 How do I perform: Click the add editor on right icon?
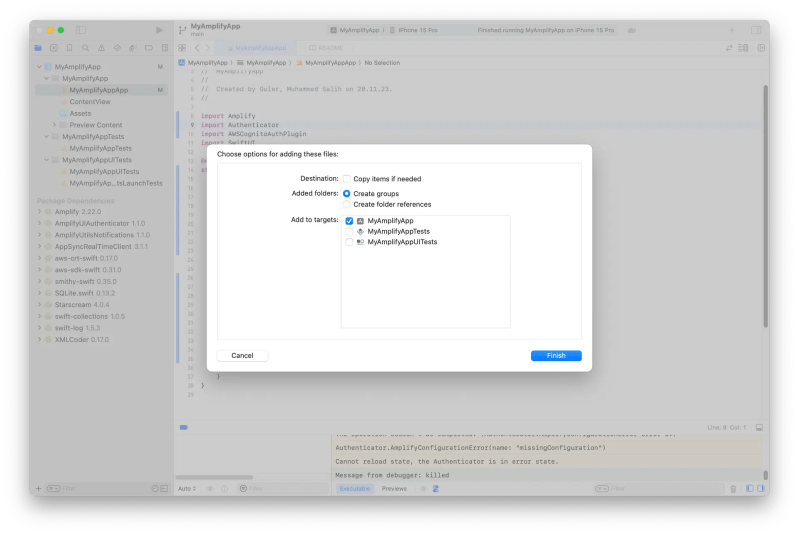[761, 48]
